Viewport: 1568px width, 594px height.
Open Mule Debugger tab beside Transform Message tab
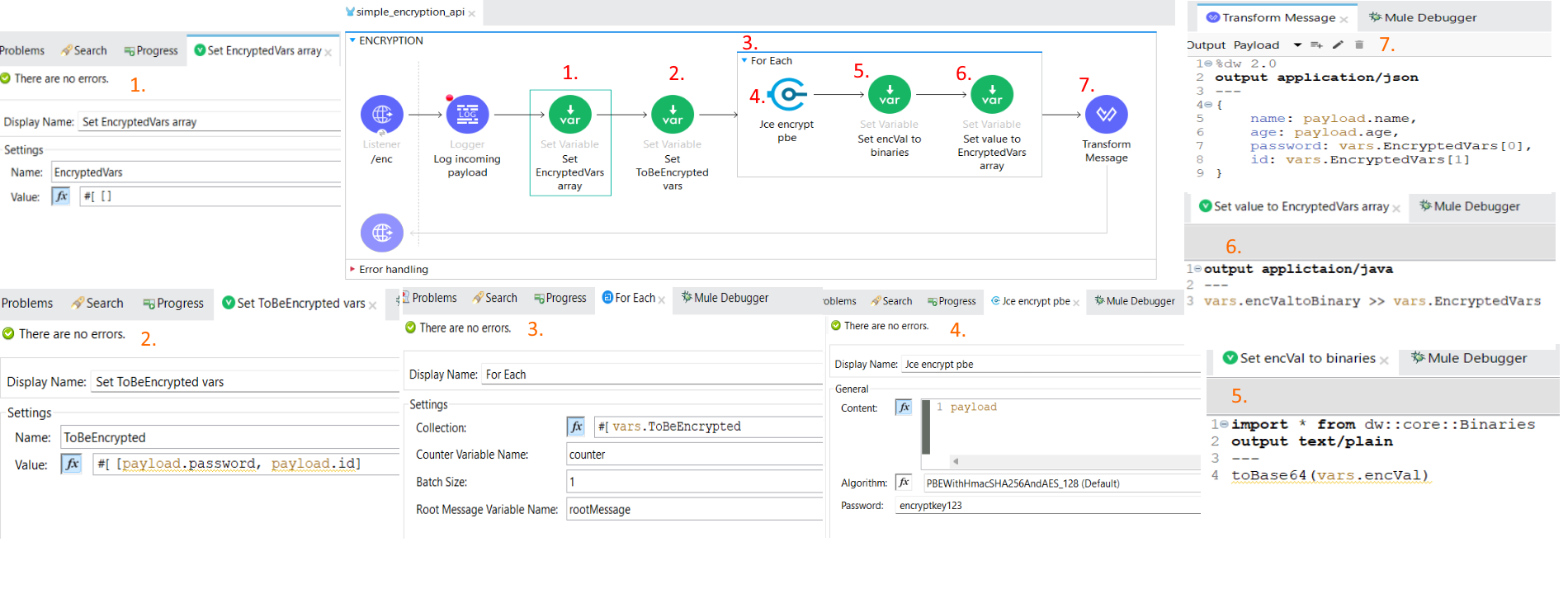[x=1423, y=17]
